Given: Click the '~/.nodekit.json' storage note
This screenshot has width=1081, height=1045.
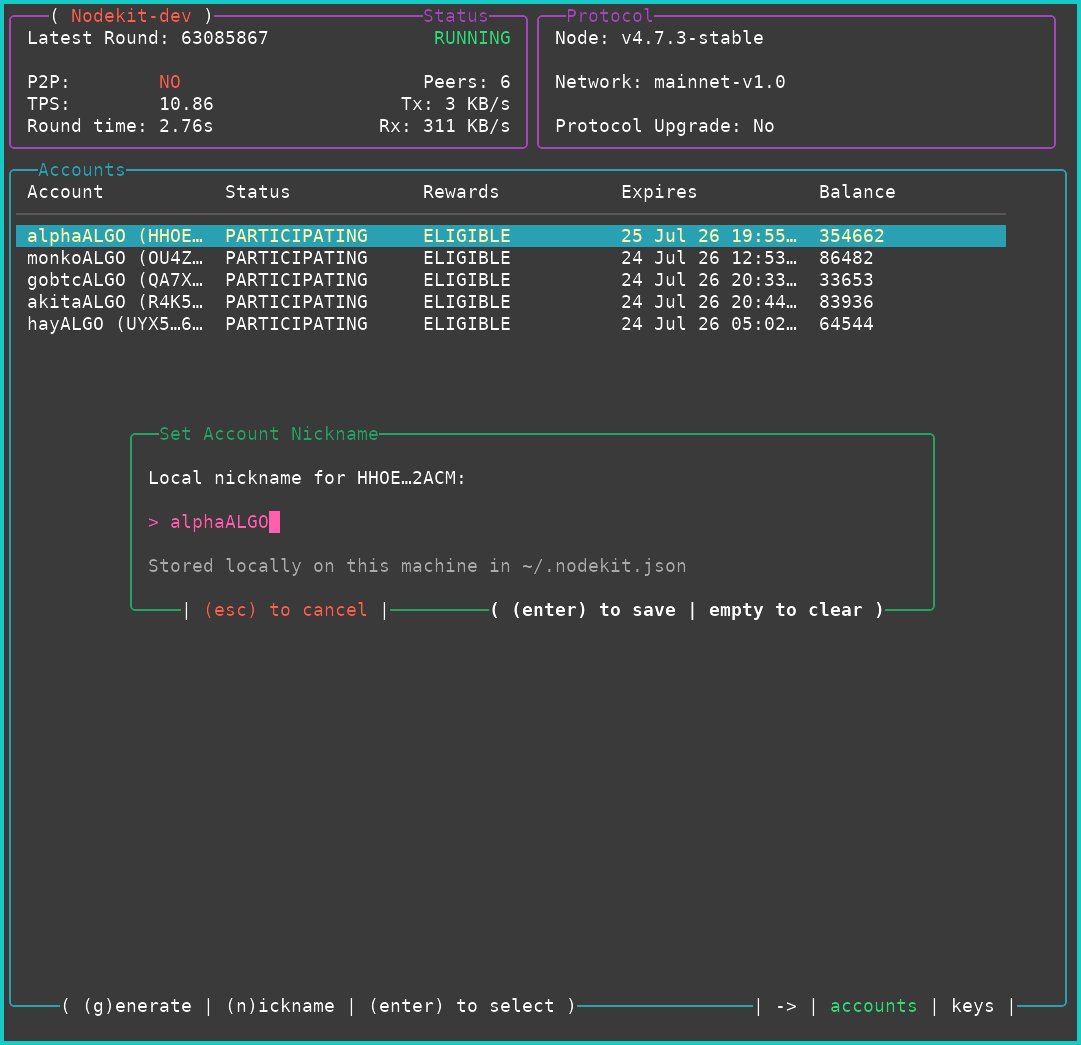Looking at the screenshot, I should click(604, 566).
